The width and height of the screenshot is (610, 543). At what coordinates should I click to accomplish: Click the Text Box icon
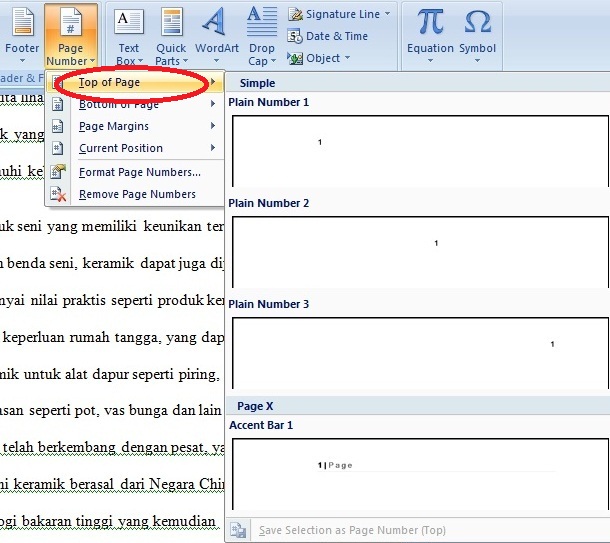pyautogui.click(x=128, y=22)
